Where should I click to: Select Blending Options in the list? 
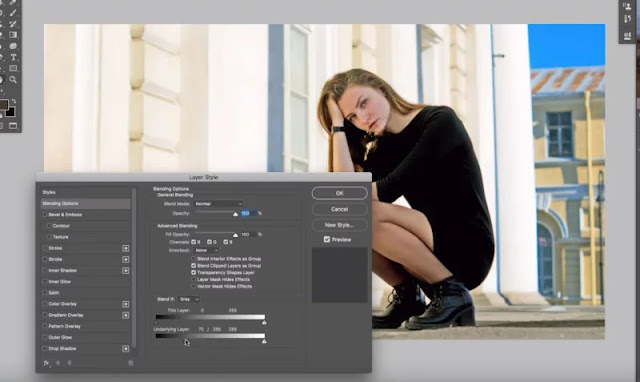86,203
